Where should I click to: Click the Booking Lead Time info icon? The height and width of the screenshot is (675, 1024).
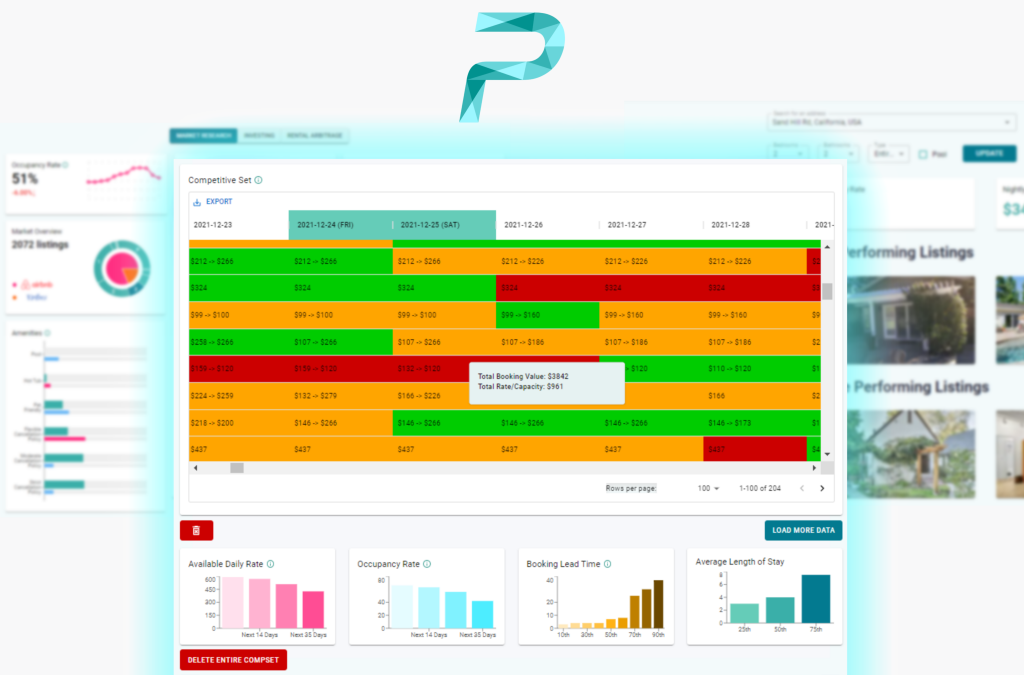coord(607,564)
